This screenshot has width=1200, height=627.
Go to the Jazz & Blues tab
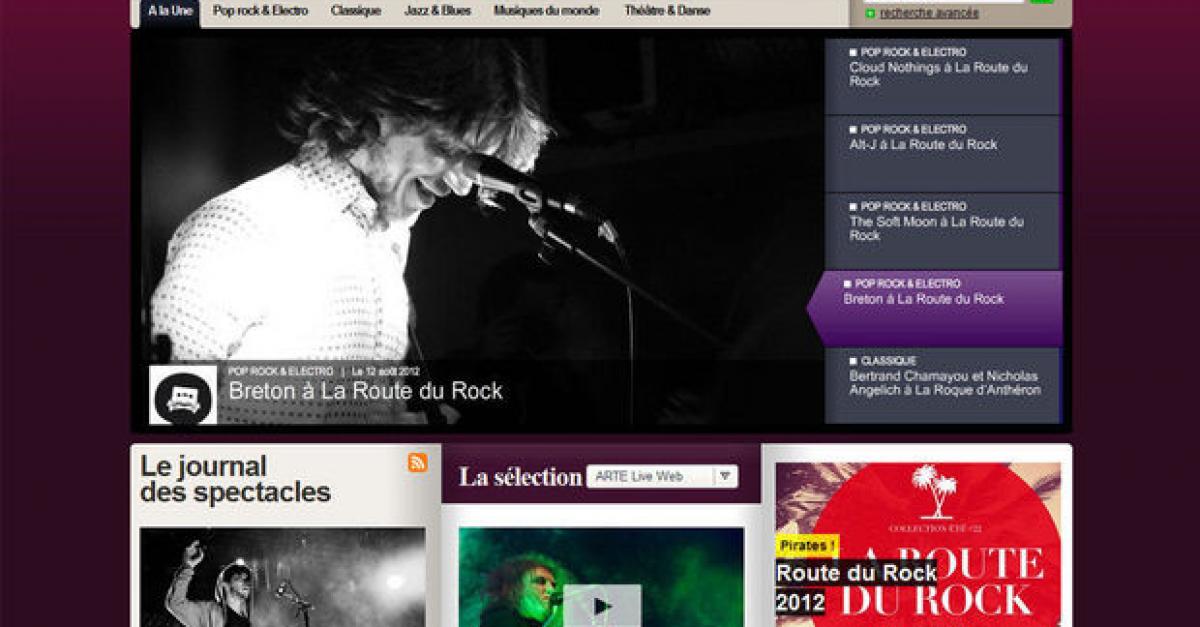(437, 11)
